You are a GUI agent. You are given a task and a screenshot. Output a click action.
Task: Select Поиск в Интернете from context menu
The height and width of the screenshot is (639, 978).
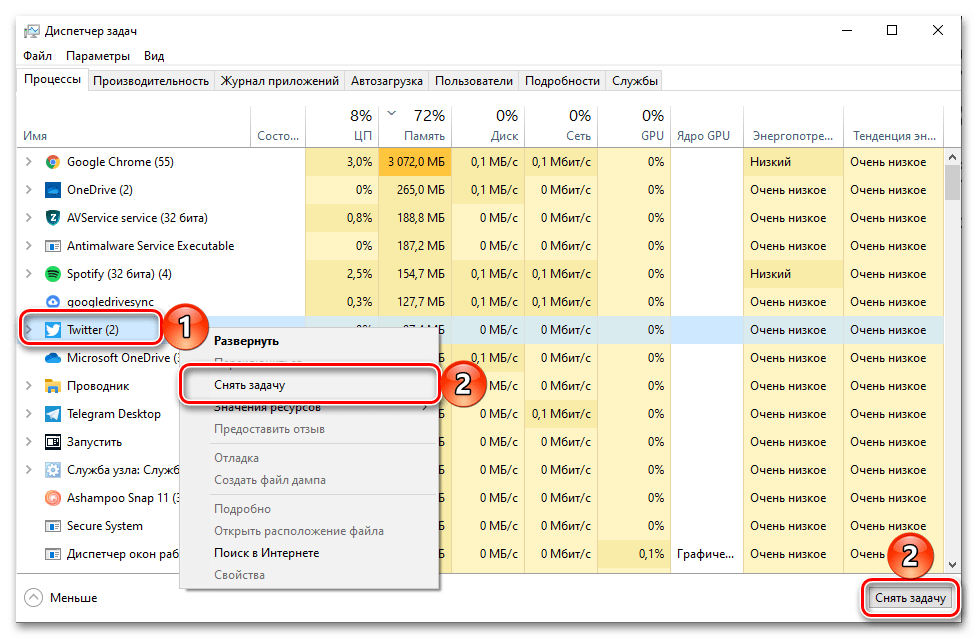pyautogui.click(x=266, y=553)
